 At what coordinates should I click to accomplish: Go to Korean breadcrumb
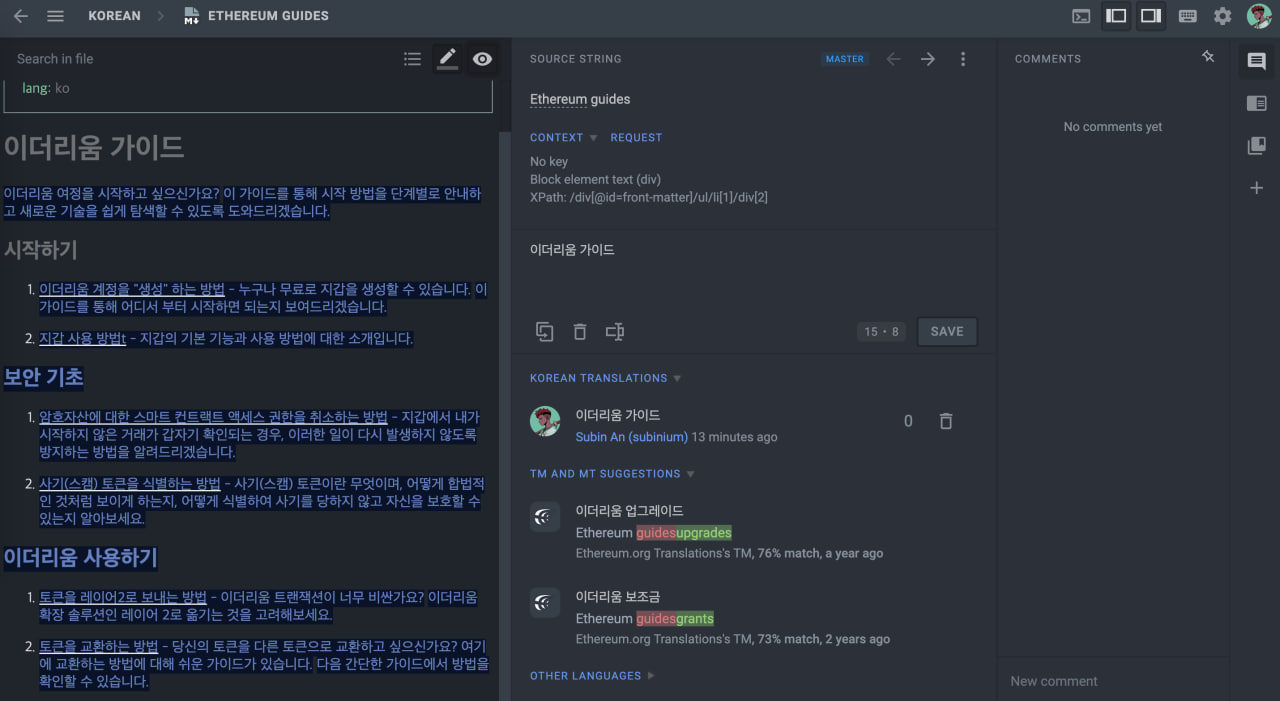pyautogui.click(x=114, y=16)
